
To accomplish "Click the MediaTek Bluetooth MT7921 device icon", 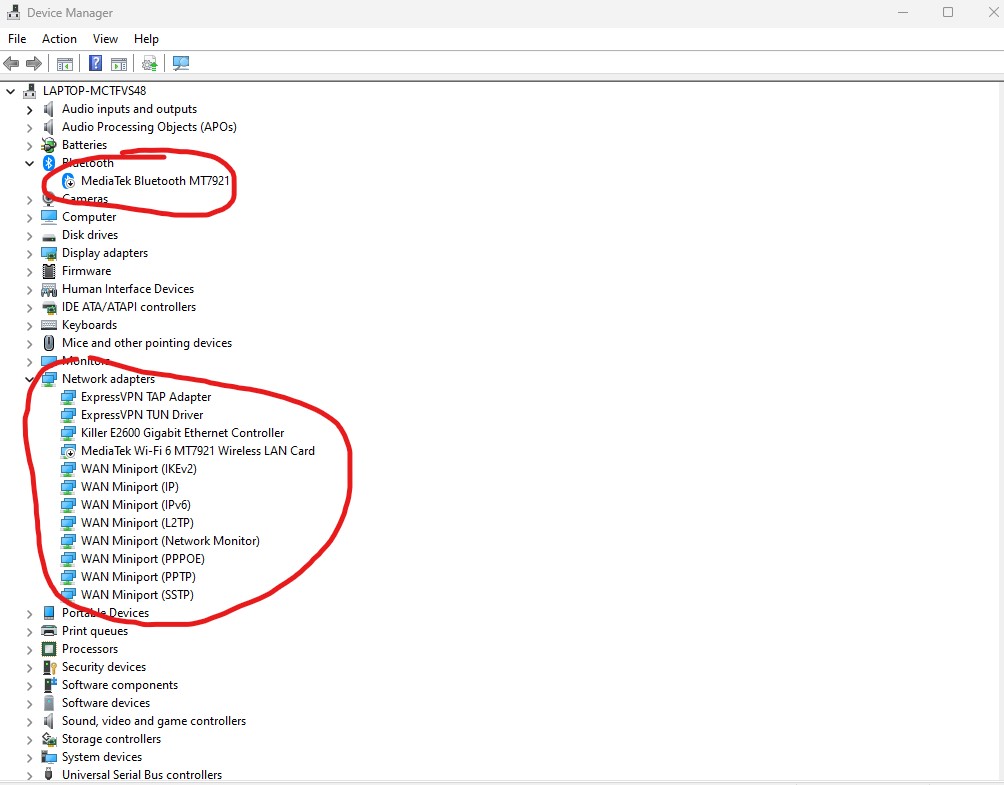I will (69, 181).
